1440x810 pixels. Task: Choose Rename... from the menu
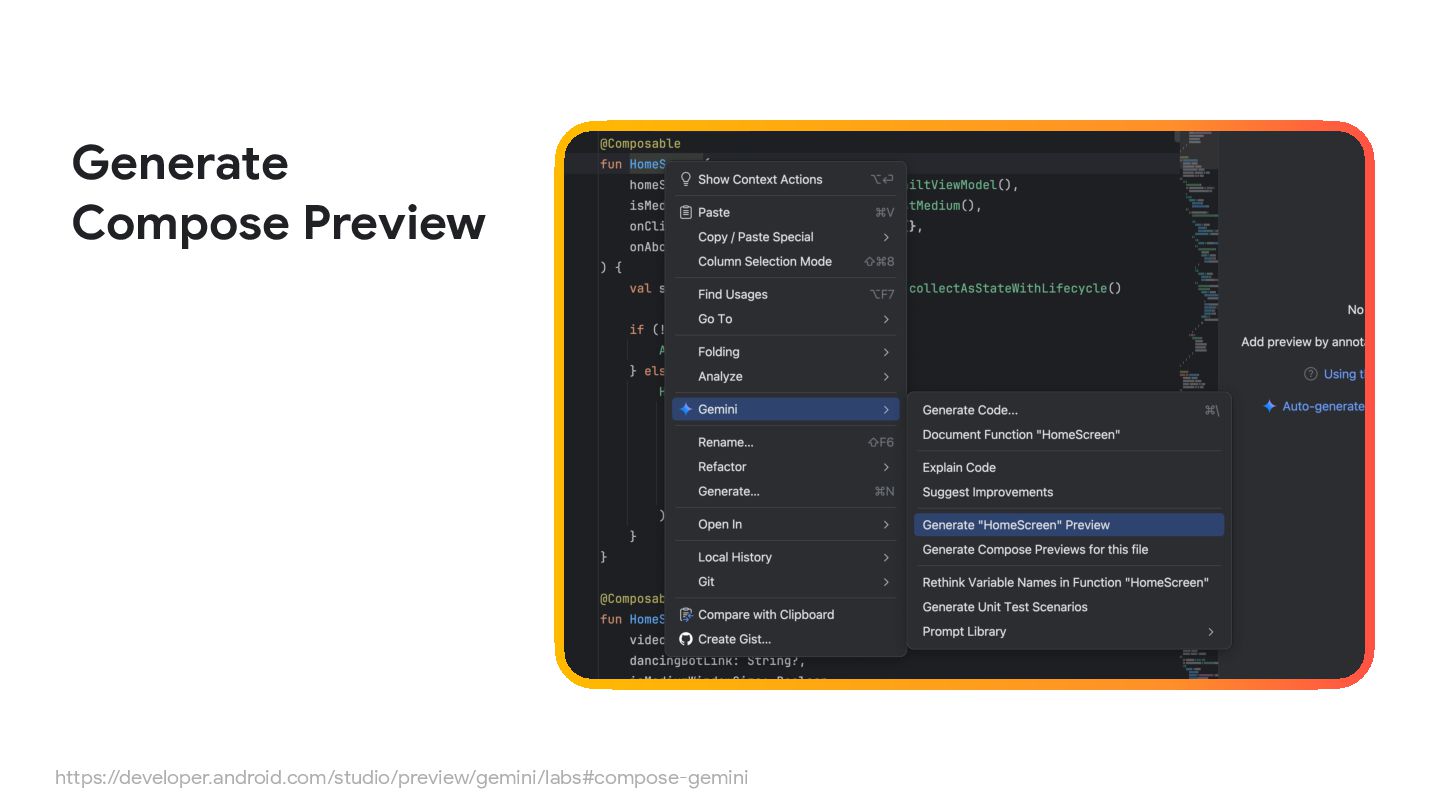click(x=786, y=442)
